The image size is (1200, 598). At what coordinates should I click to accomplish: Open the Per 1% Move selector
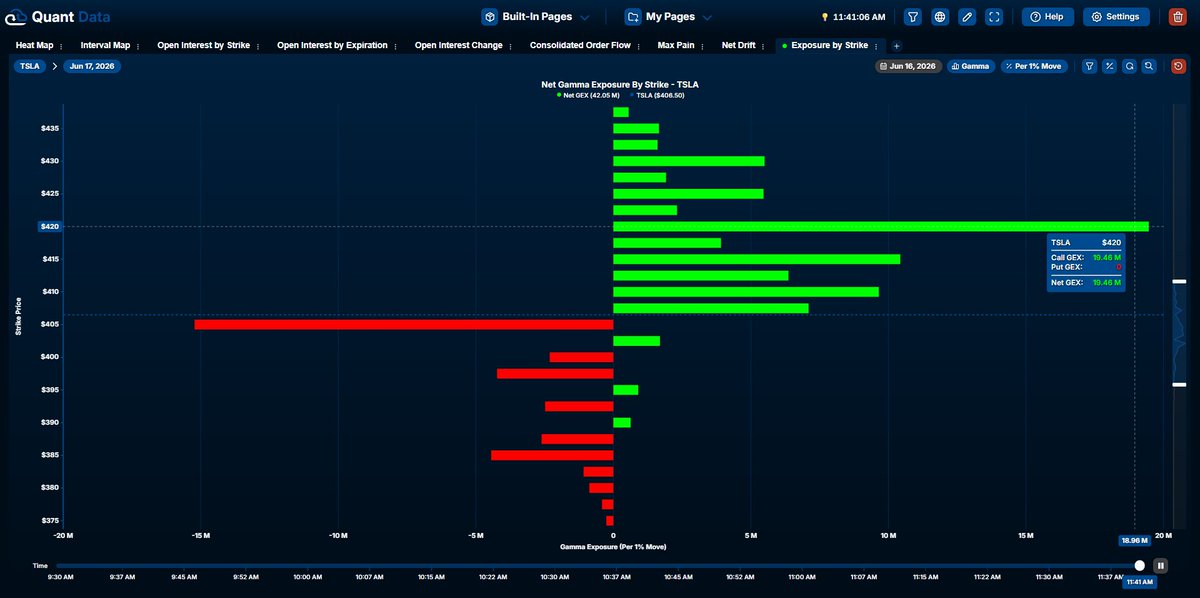(1035, 66)
